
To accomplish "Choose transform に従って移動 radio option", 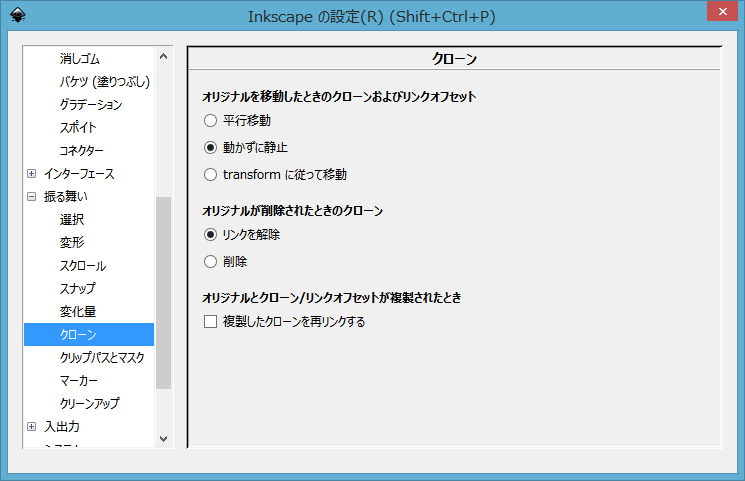I will (x=210, y=174).
